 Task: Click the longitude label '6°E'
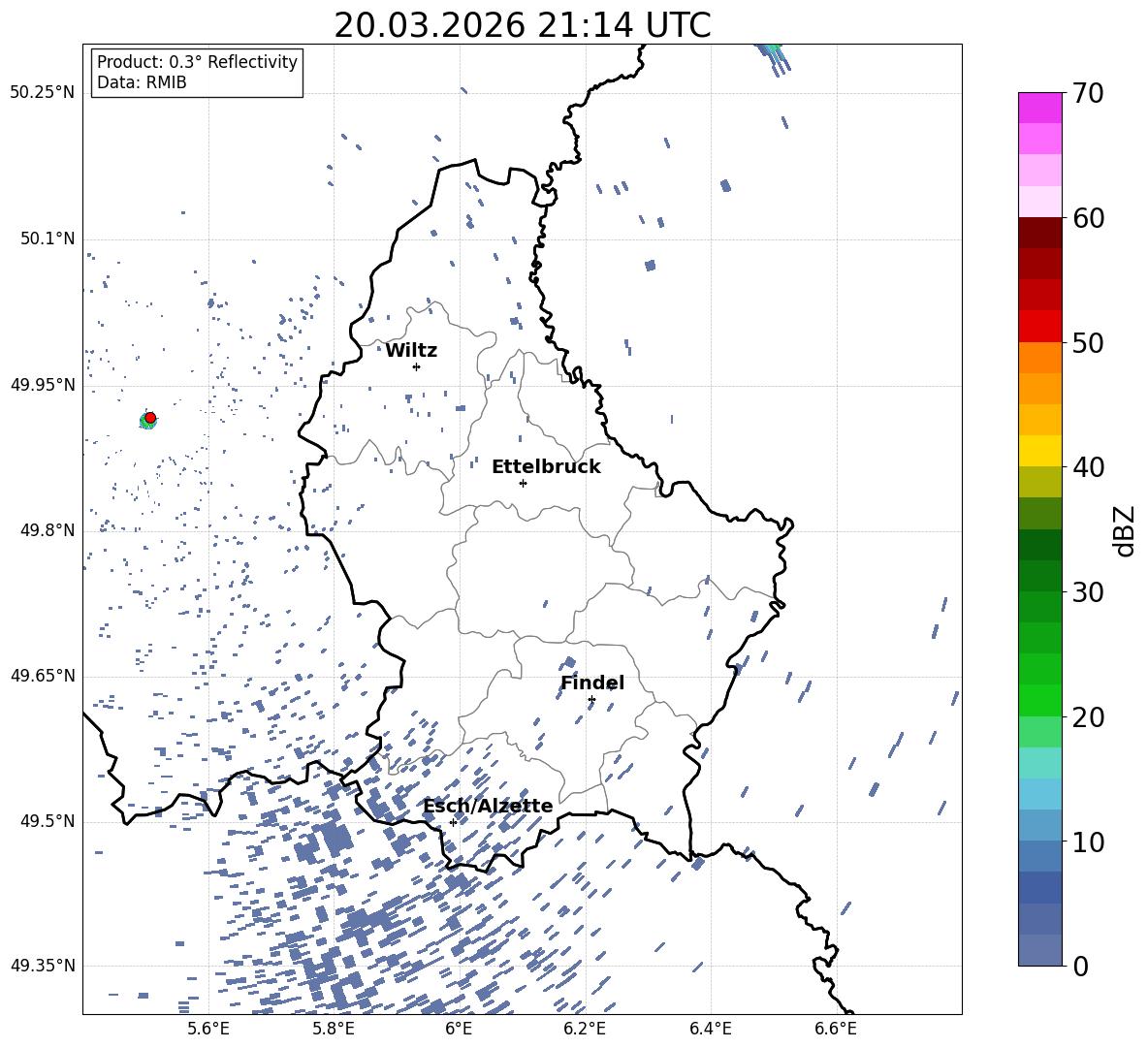[x=459, y=1029]
